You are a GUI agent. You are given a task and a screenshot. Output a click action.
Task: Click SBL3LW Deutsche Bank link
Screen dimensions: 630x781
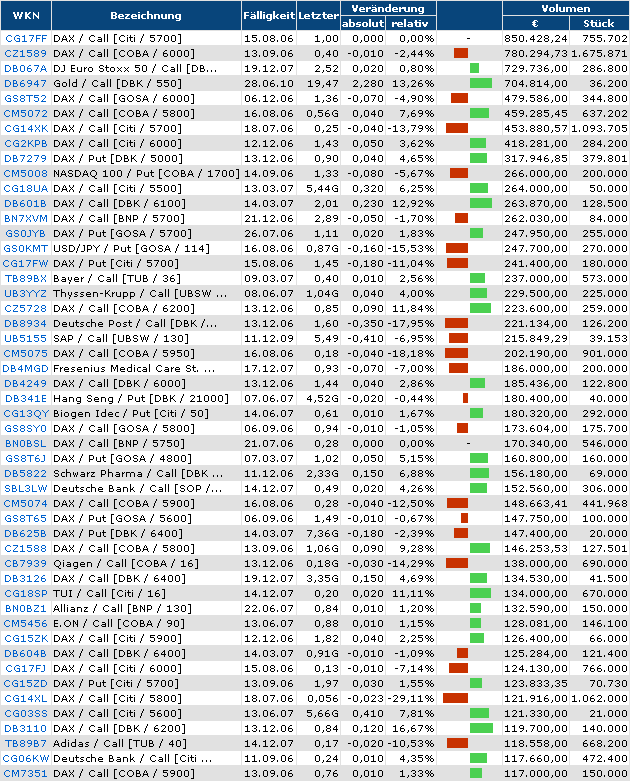(x=26, y=488)
